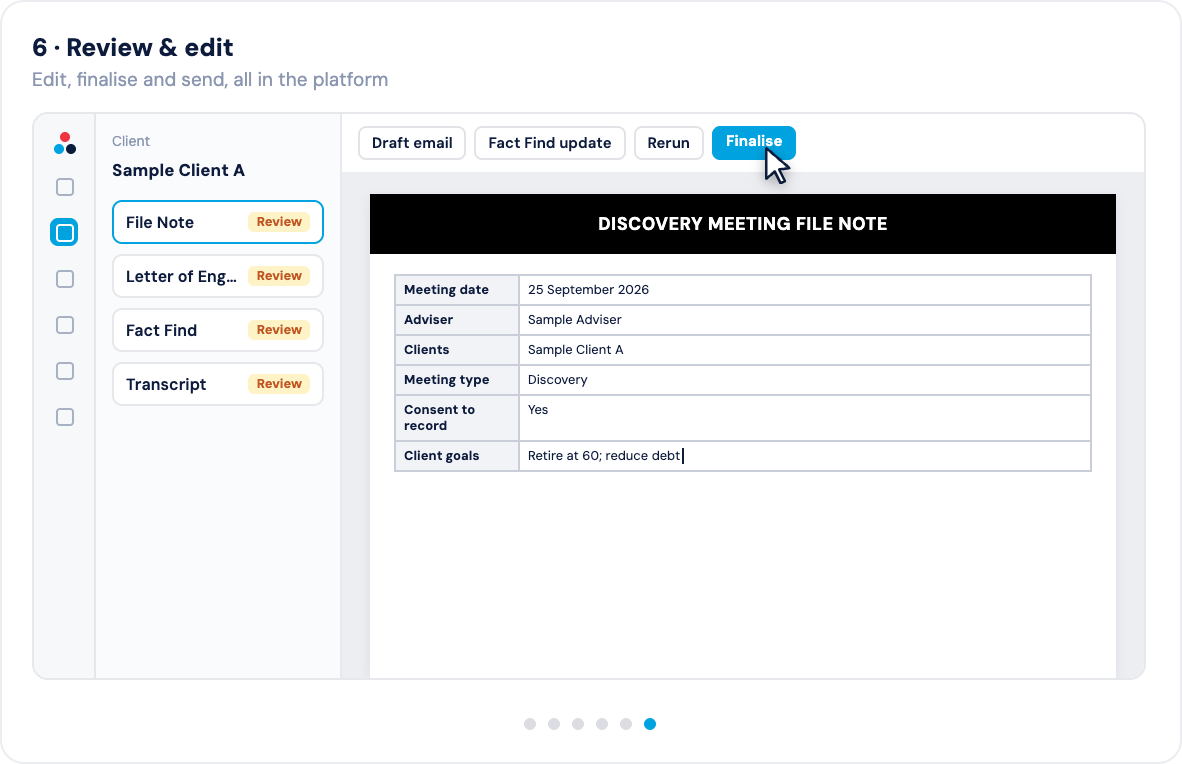Click the 'Meeting type' label cell
Screen dimensions: 1182x764
457,380
